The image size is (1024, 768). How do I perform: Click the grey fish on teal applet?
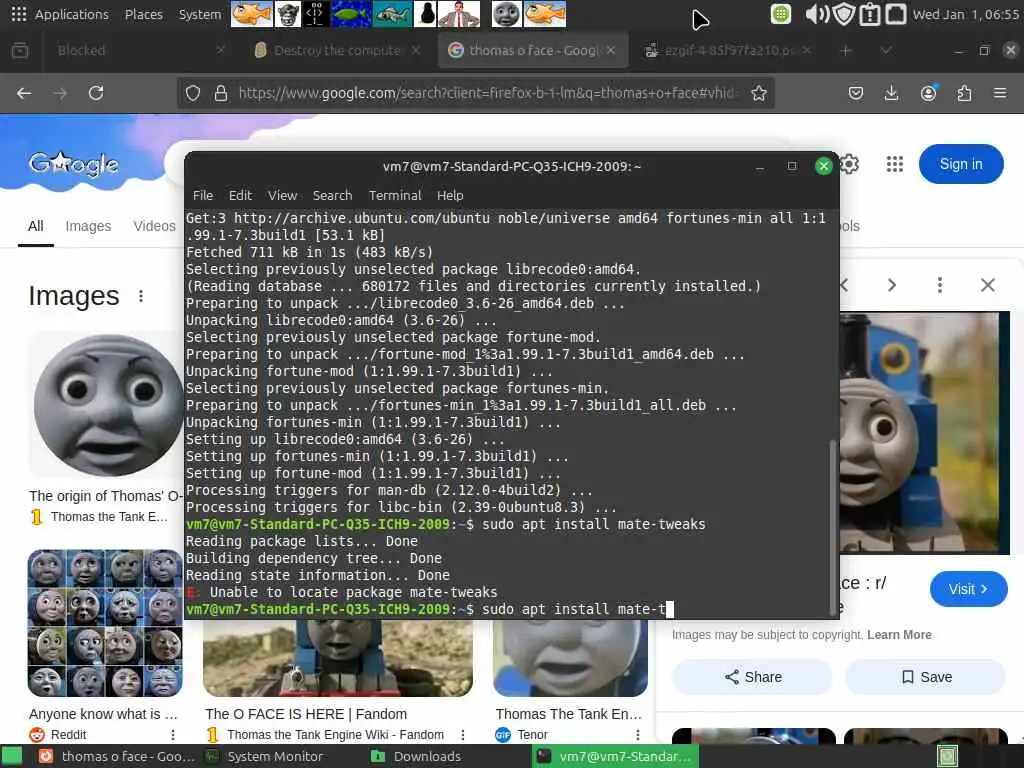pos(392,14)
